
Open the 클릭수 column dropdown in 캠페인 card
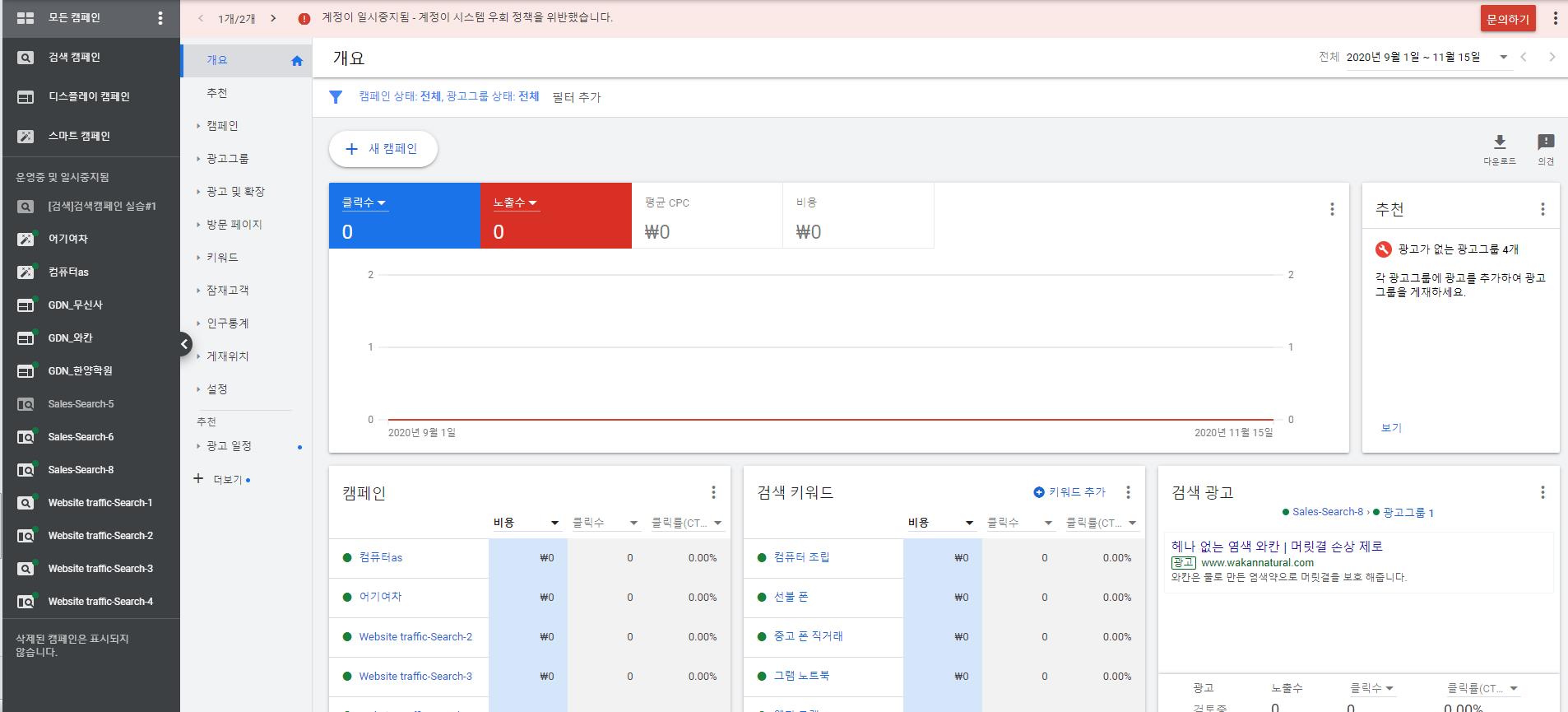[x=633, y=523]
